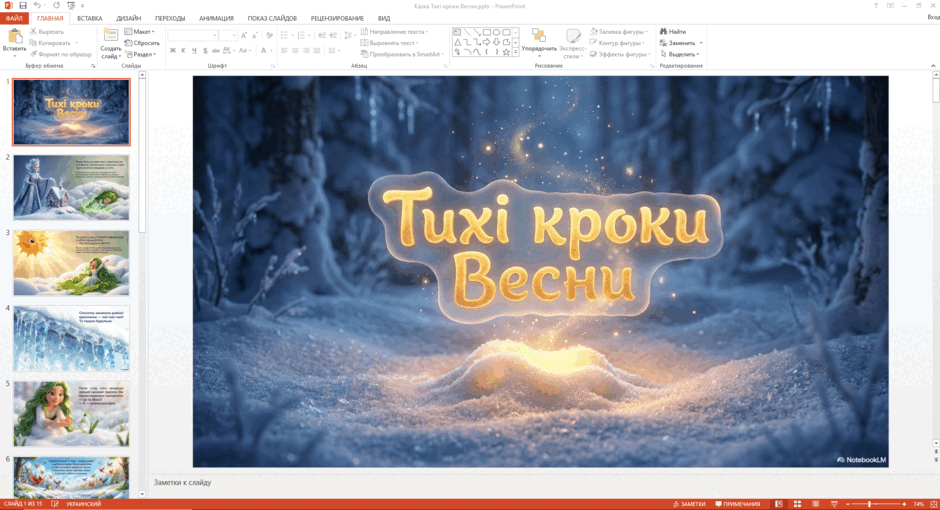Select the right arrow shape in the gallery

[487, 42]
